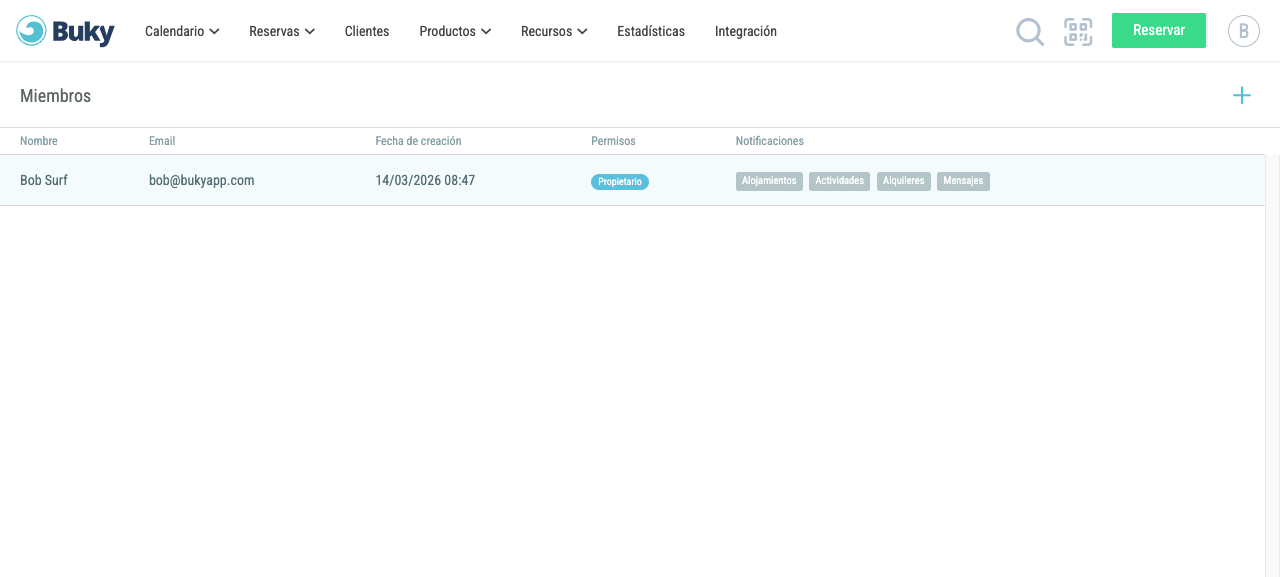Image resolution: width=1280 pixels, height=577 pixels.
Task: Open the Integración section
Action: tap(746, 31)
